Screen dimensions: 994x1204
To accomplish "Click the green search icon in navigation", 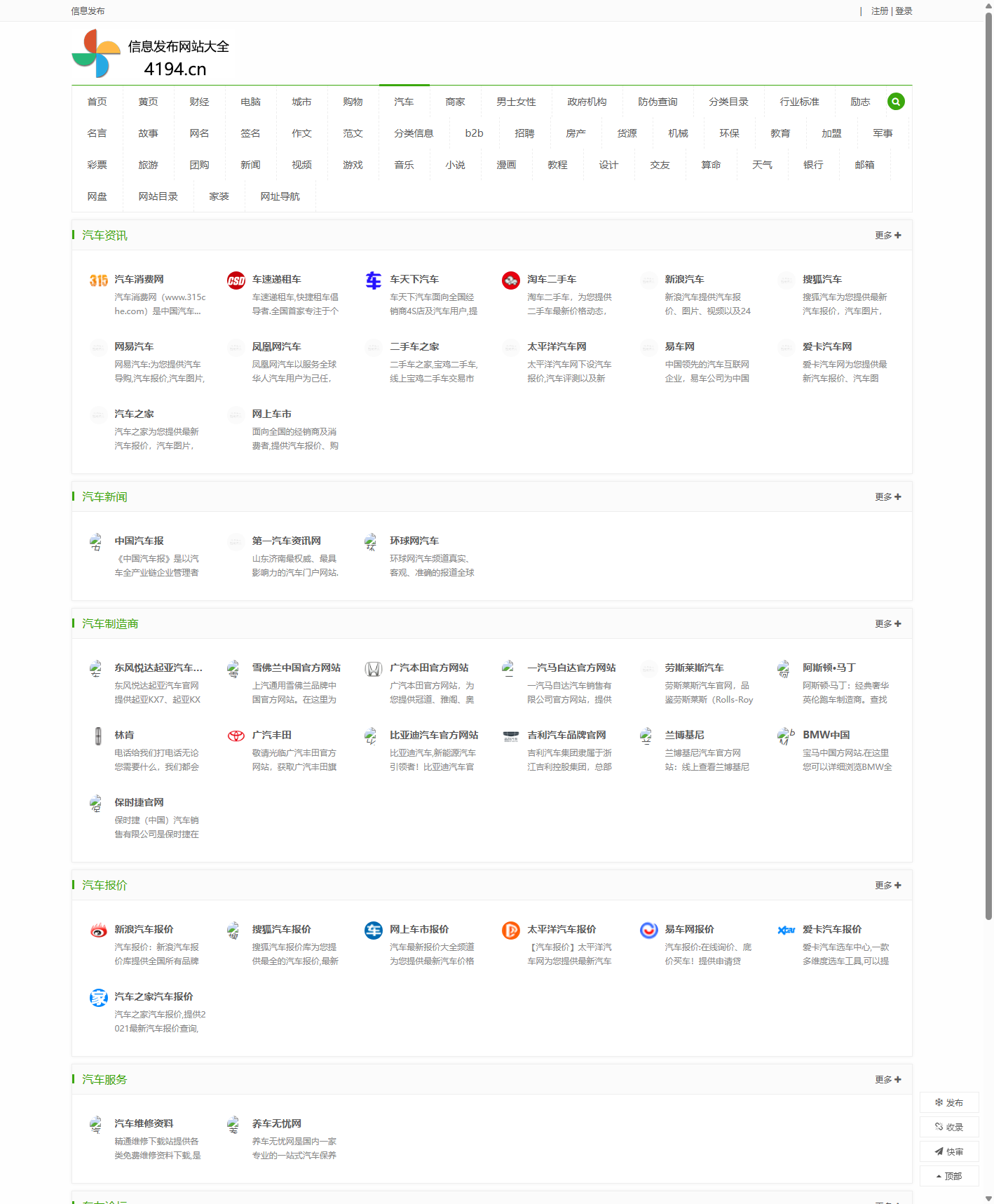I will click(895, 102).
